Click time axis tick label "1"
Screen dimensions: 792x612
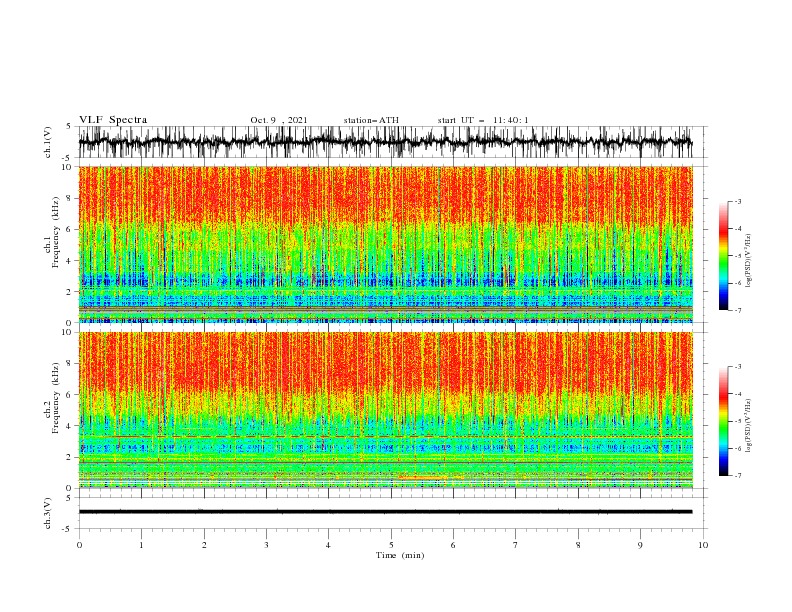pyautogui.click(x=141, y=545)
